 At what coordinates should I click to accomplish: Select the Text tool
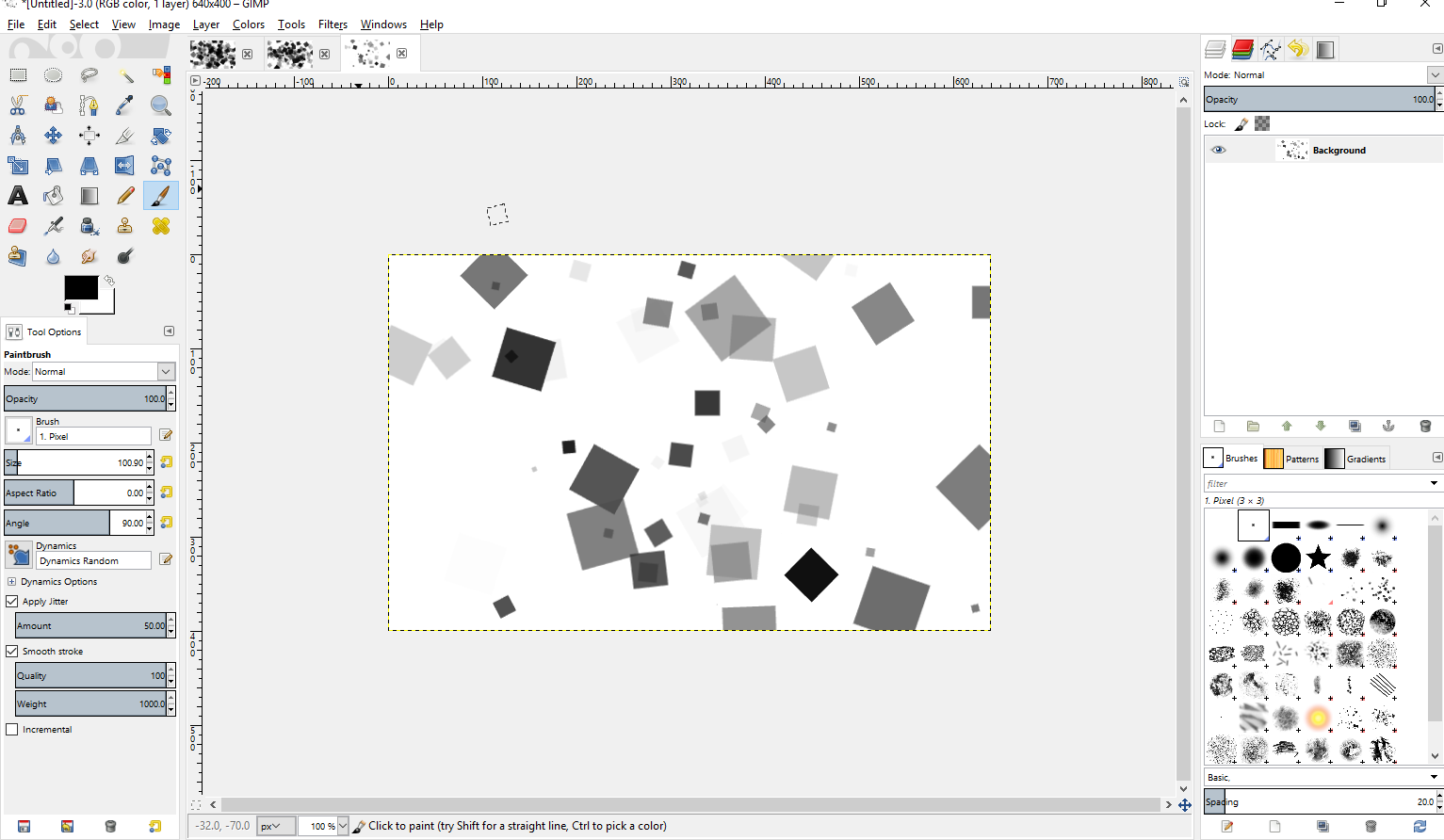coord(18,196)
